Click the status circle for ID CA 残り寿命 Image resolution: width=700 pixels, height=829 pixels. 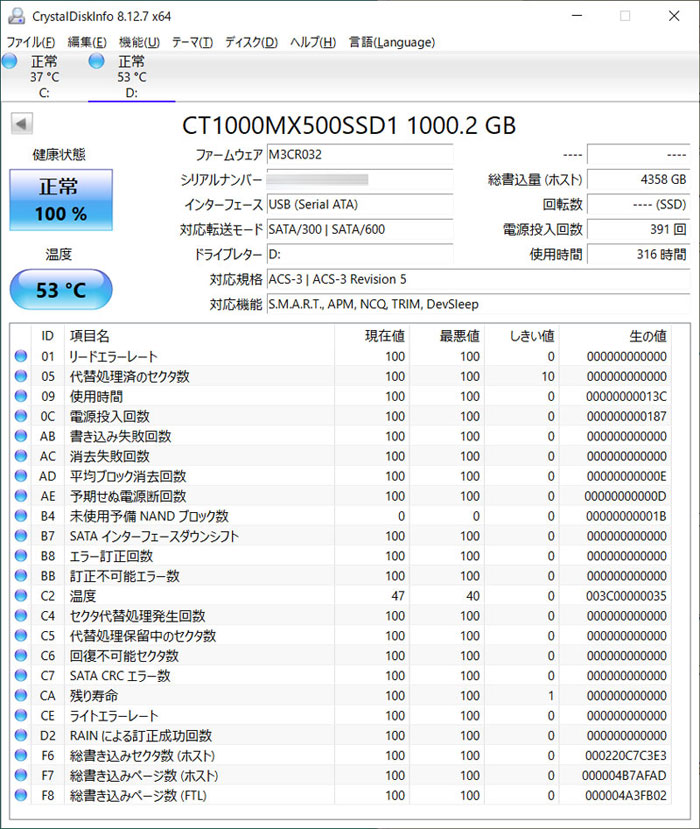click(21, 695)
